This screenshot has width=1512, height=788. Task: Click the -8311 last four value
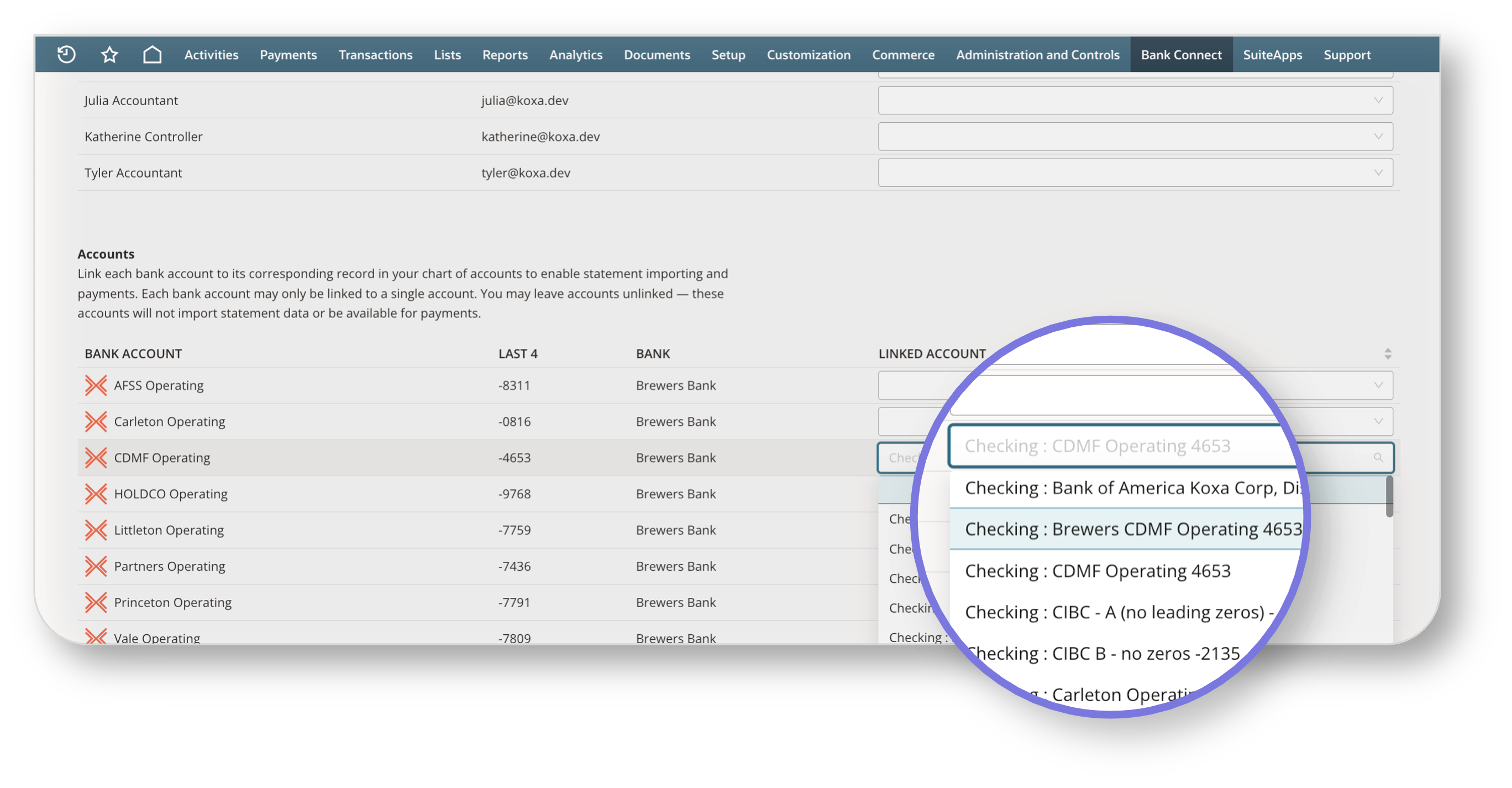514,385
